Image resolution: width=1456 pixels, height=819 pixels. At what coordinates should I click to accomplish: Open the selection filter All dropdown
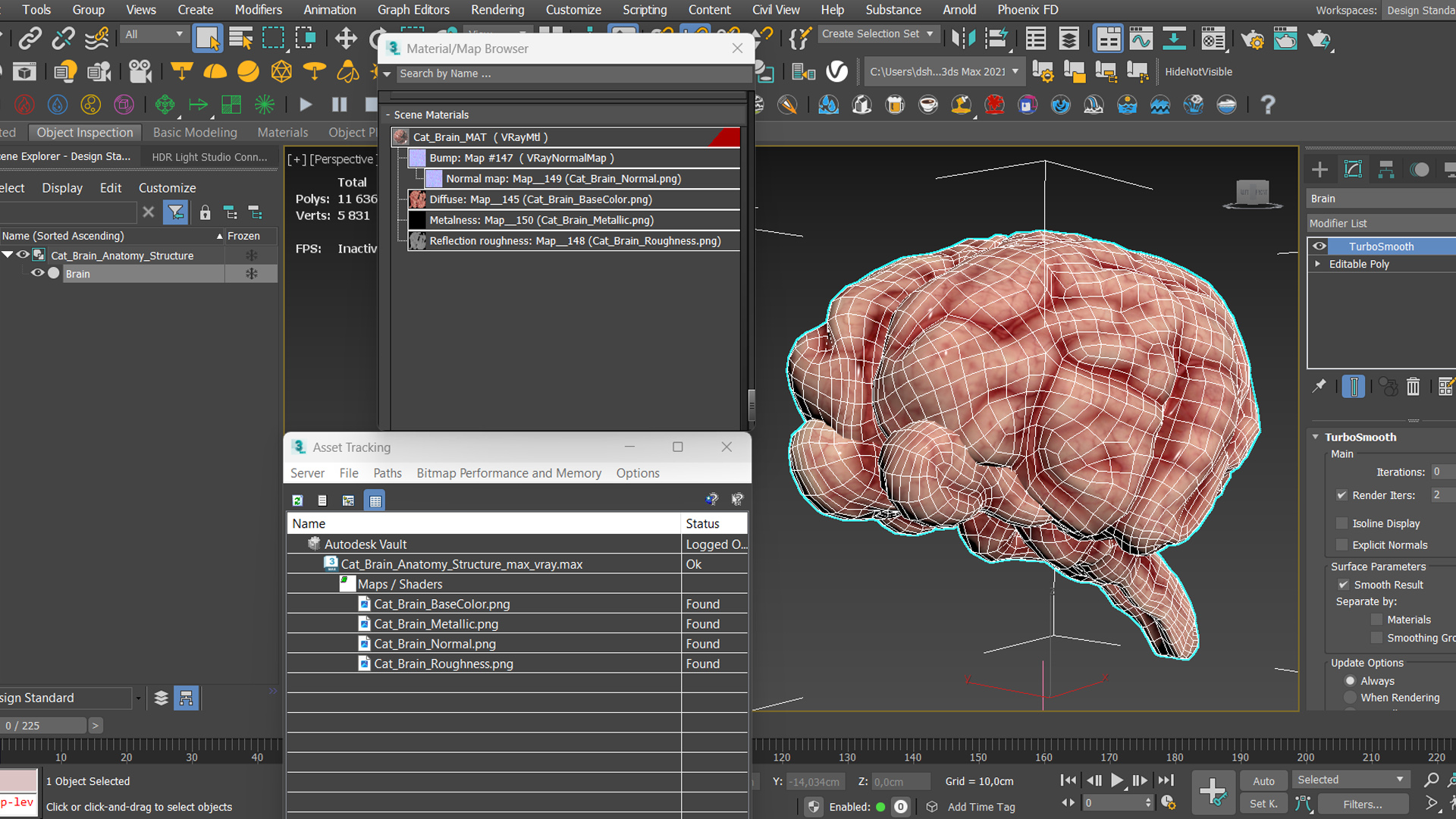154,34
